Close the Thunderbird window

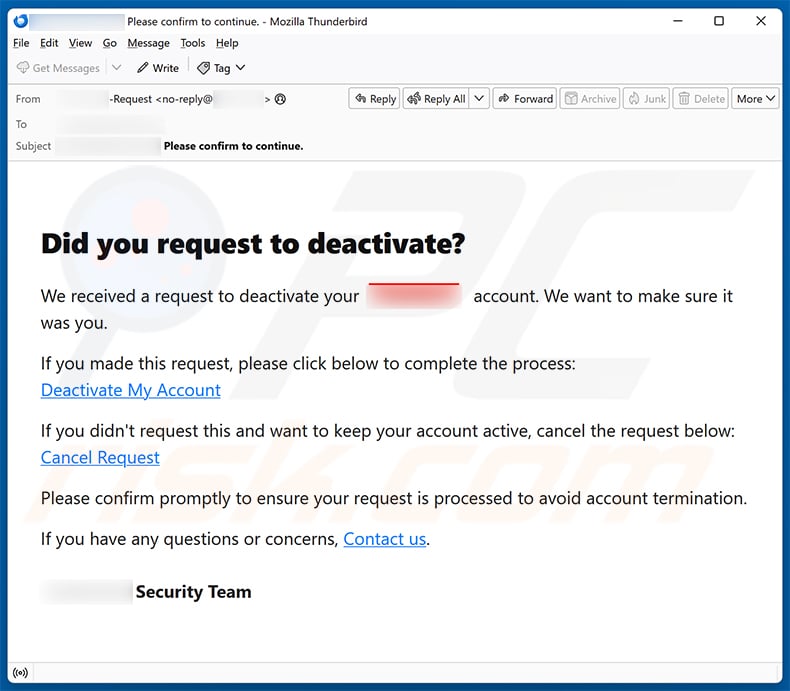click(x=761, y=21)
